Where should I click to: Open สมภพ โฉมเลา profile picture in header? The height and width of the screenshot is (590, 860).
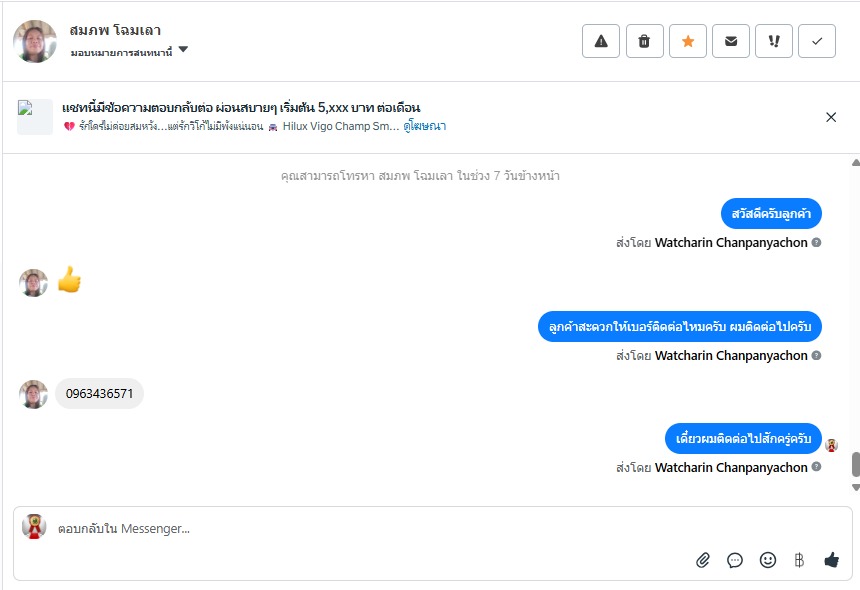pyautogui.click(x=35, y=41)
